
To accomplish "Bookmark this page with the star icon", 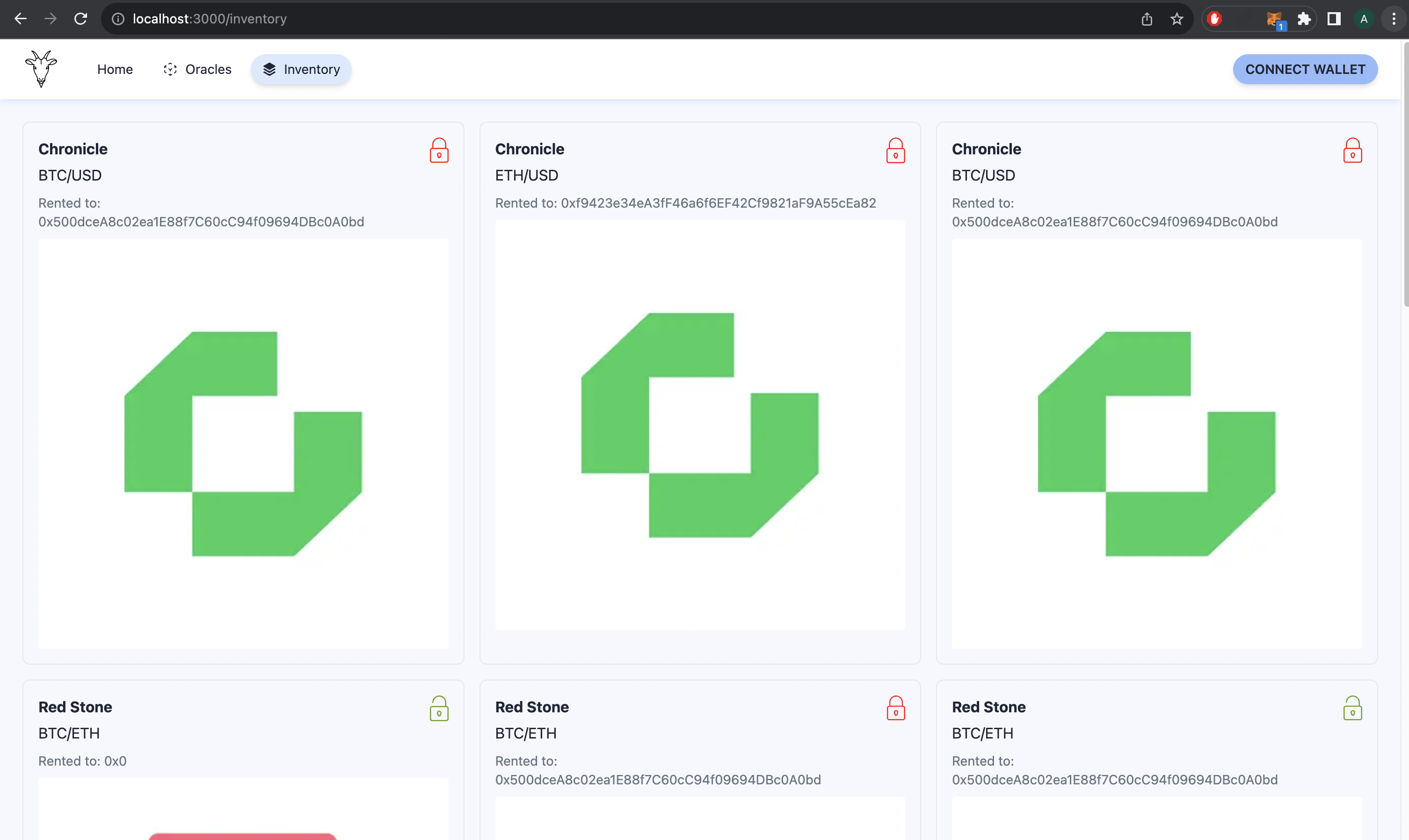I will (x=1177, y=19).
